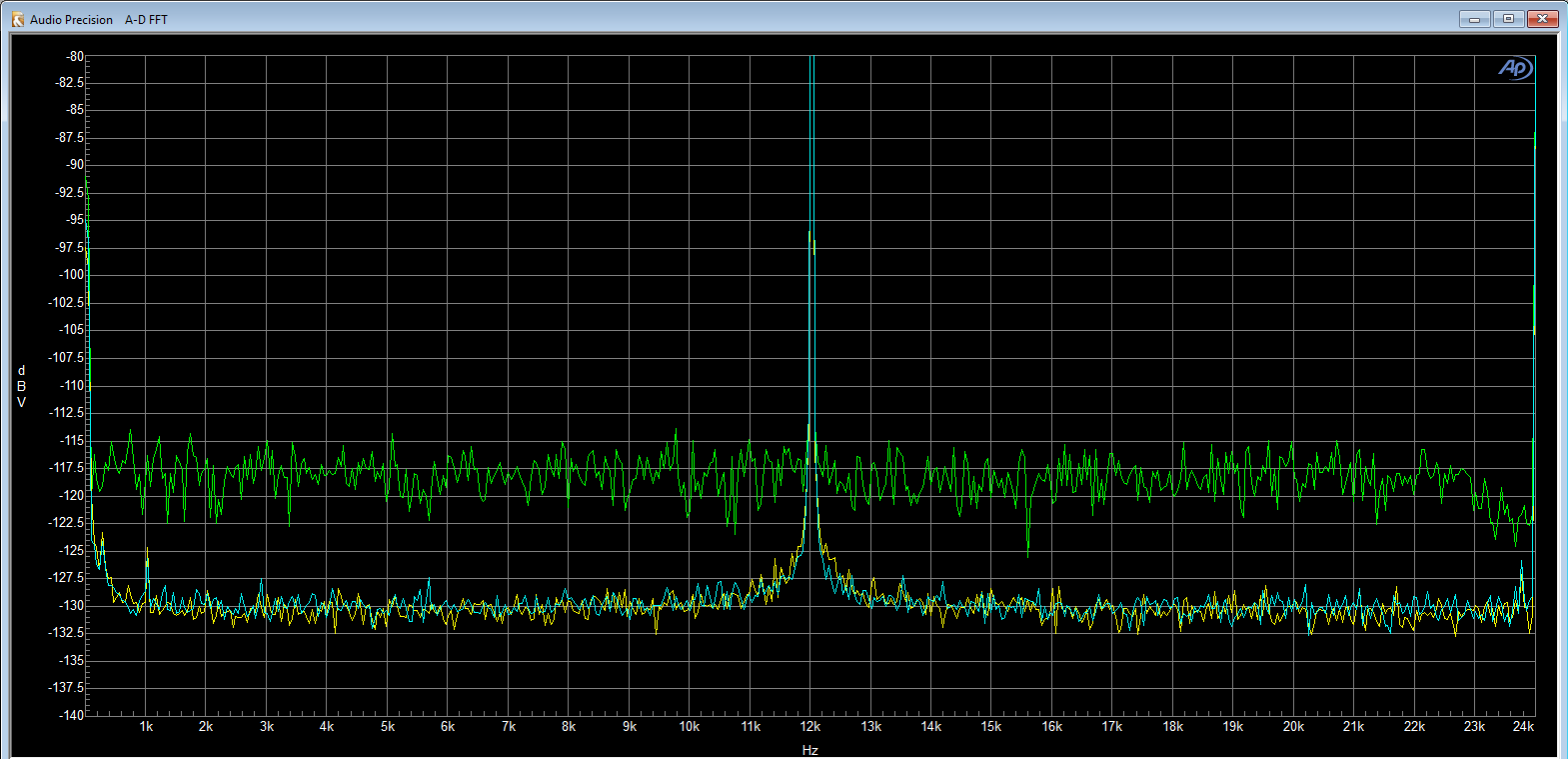
Task: Click the '23k' frequency tick label
Action: pos(1475,727)
